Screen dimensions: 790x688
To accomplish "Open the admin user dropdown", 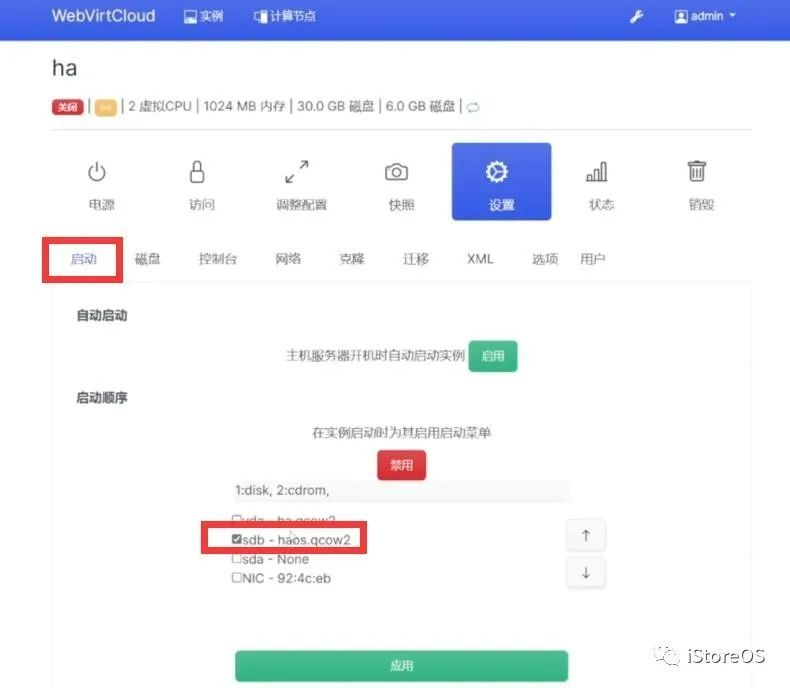I will click(x=705, y=17).
